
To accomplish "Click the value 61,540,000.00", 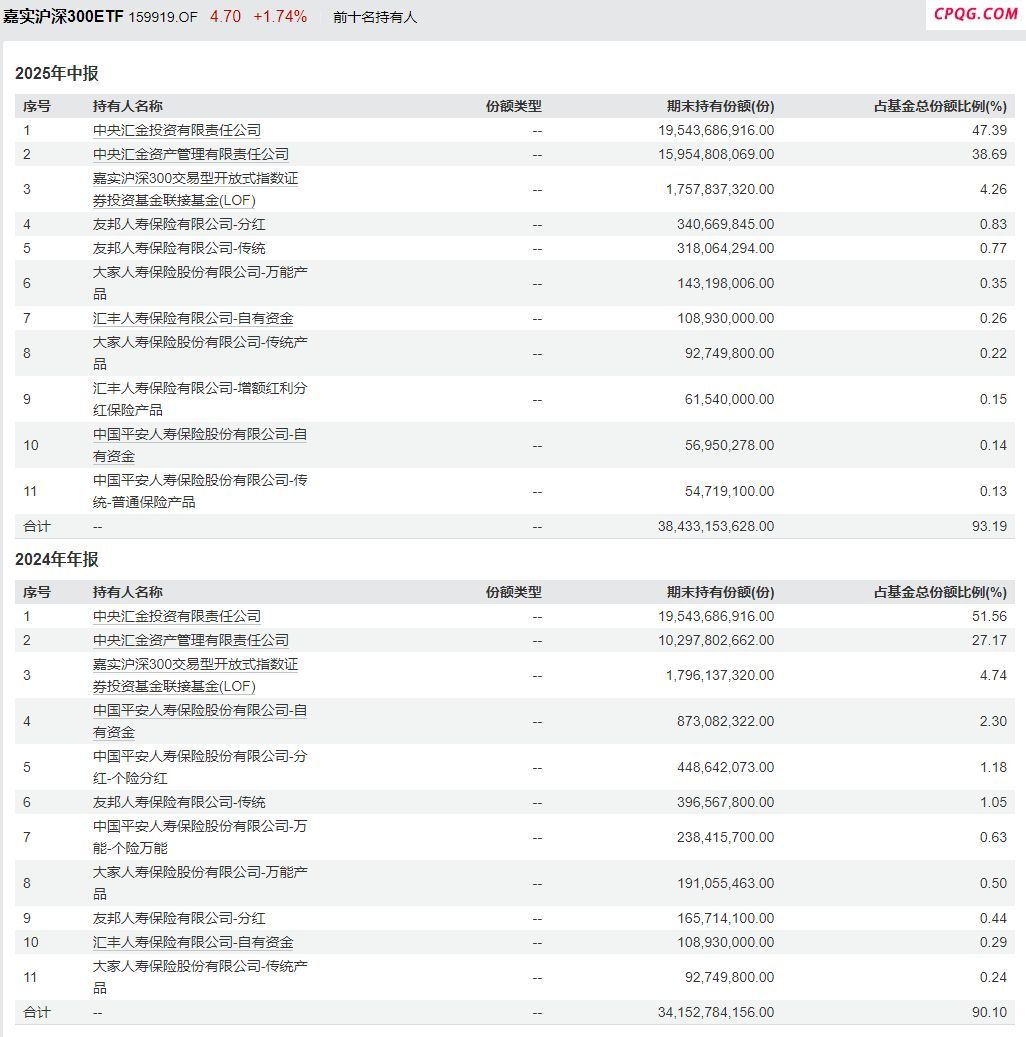I will [x=730, y=399].
